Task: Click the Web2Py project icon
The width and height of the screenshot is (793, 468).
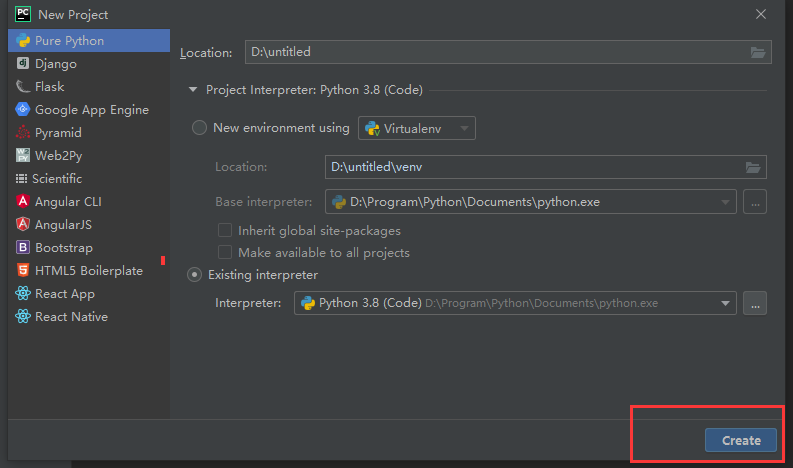Action: tap(23, 155)
